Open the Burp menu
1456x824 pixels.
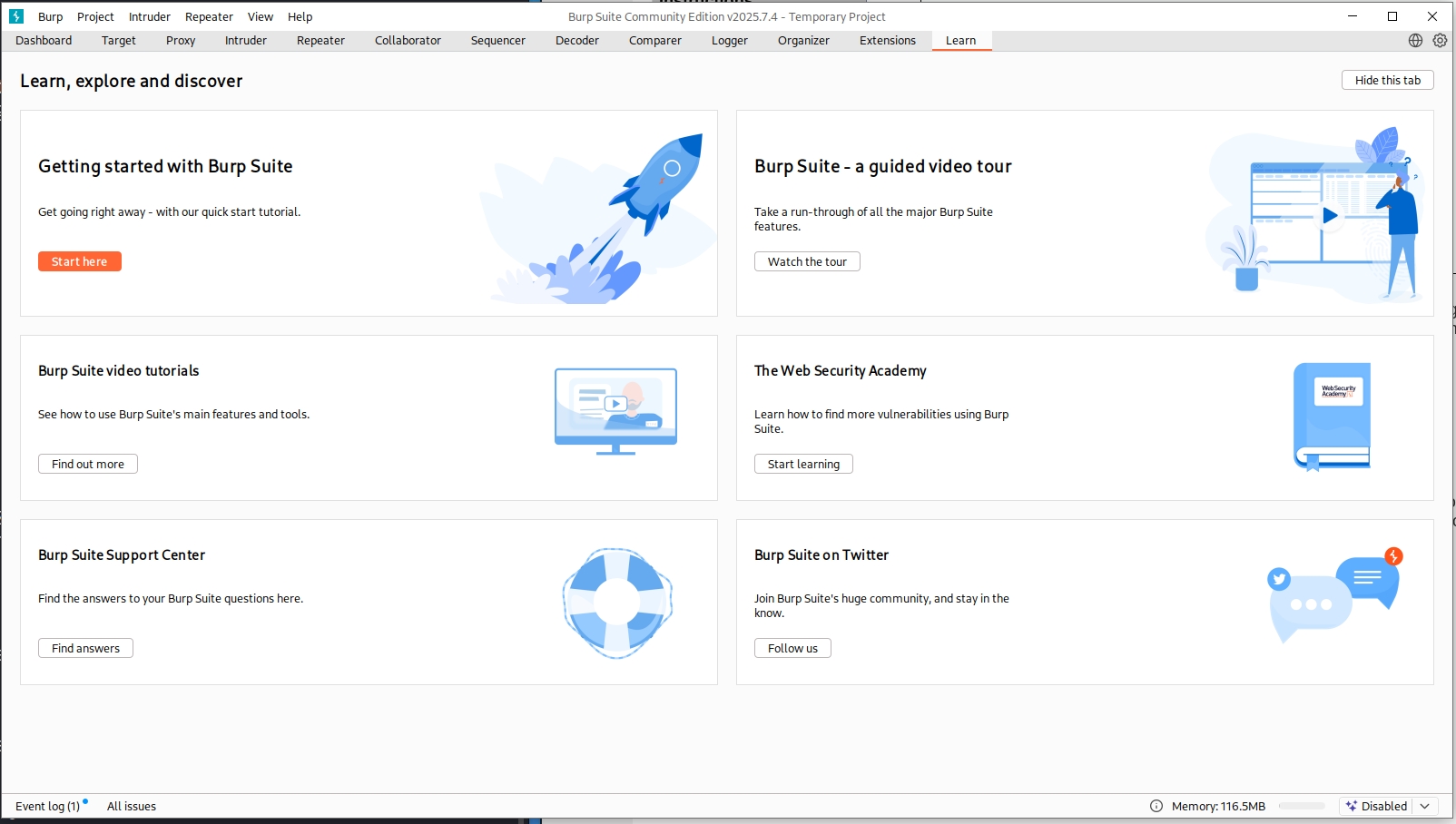click(x=50, y=16)
